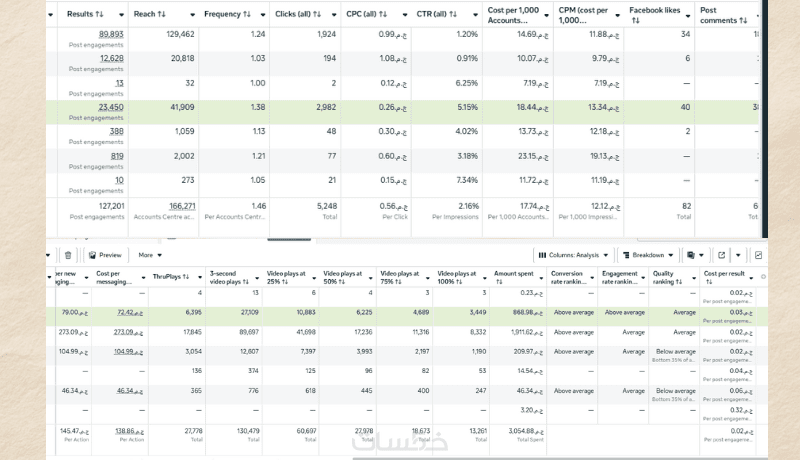This screenshot has height=460, width=800.
Task: Open the 89,893 results link
Action: pos(111,34)
